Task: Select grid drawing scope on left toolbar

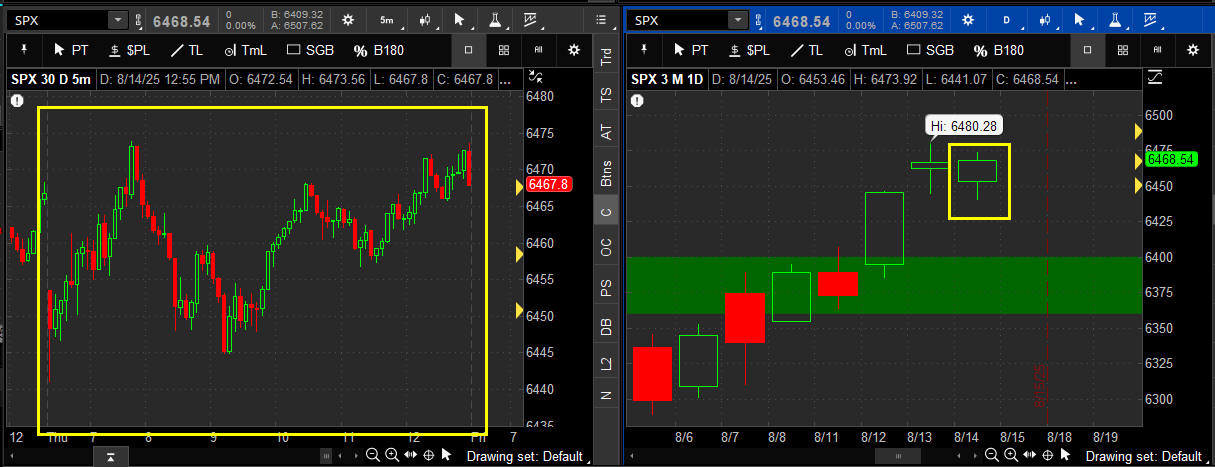Action: (x=504, y=49)
